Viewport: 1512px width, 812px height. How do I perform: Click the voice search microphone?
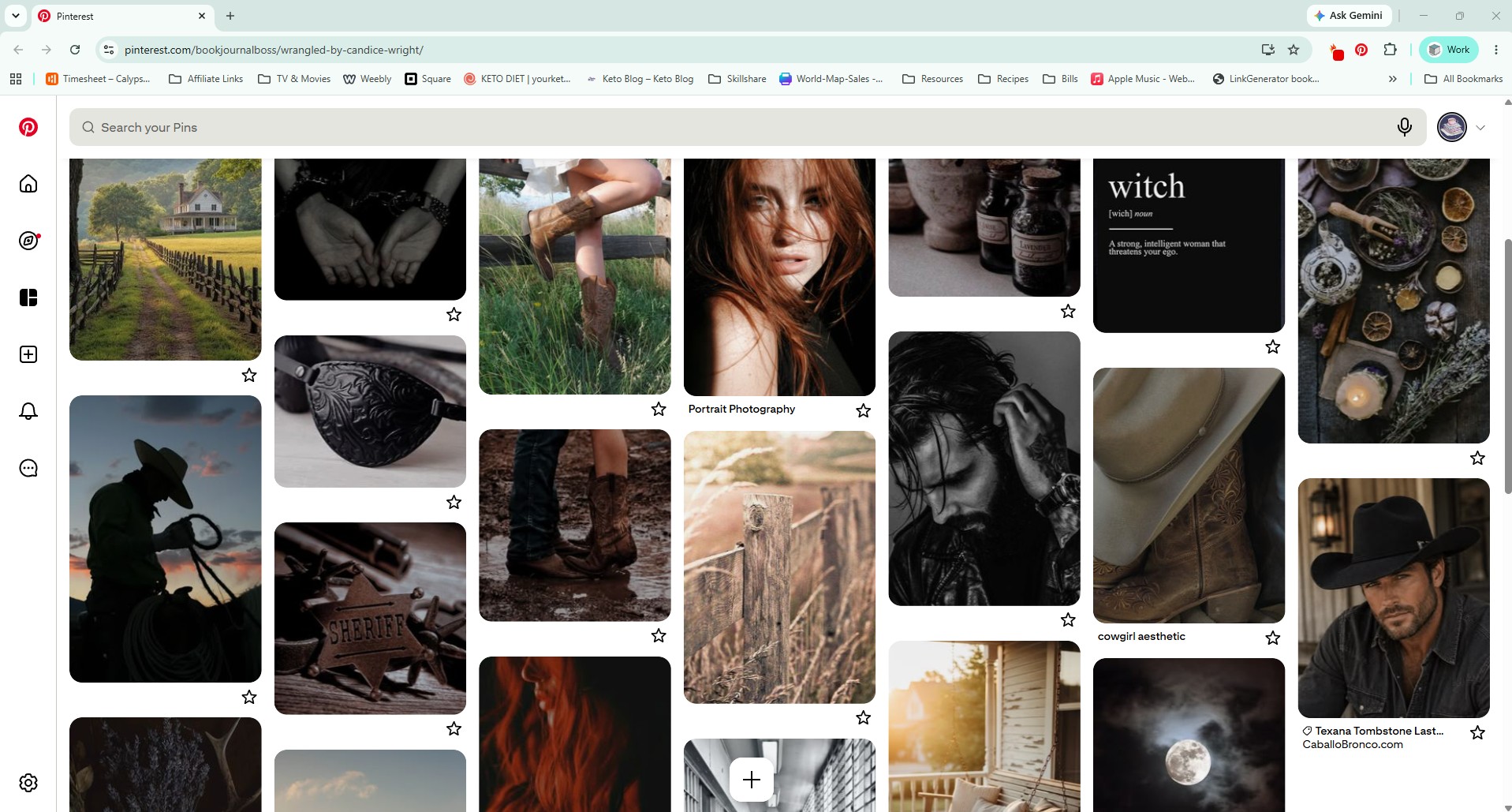tap(1405, 127)
